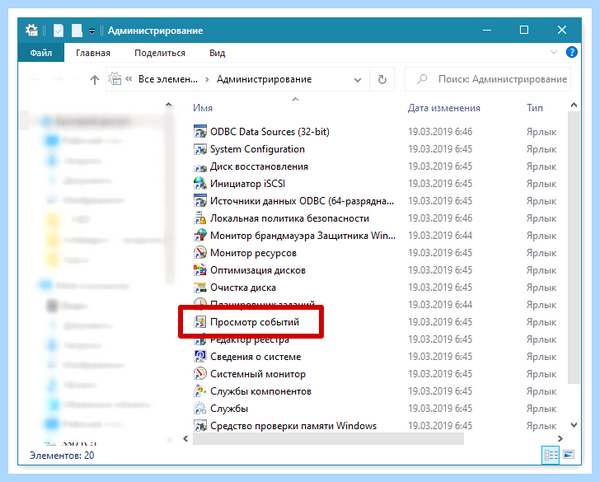Image resolution: width=600 pixels, height=482 pixels.
Task: Expand the ribbon with chevron arrow
Action: (x=553, y=52)
